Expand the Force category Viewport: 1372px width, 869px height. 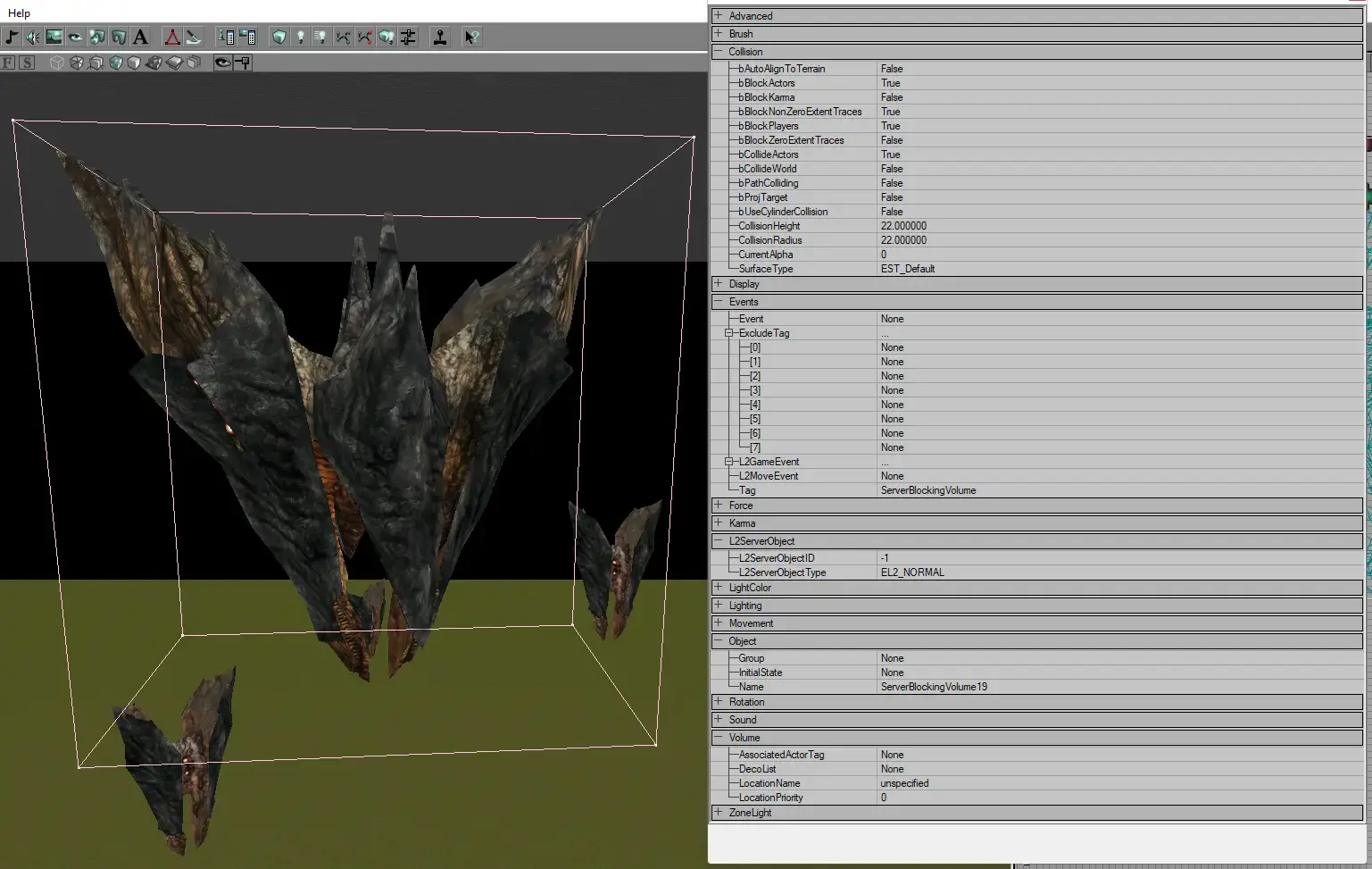(718, 505)
